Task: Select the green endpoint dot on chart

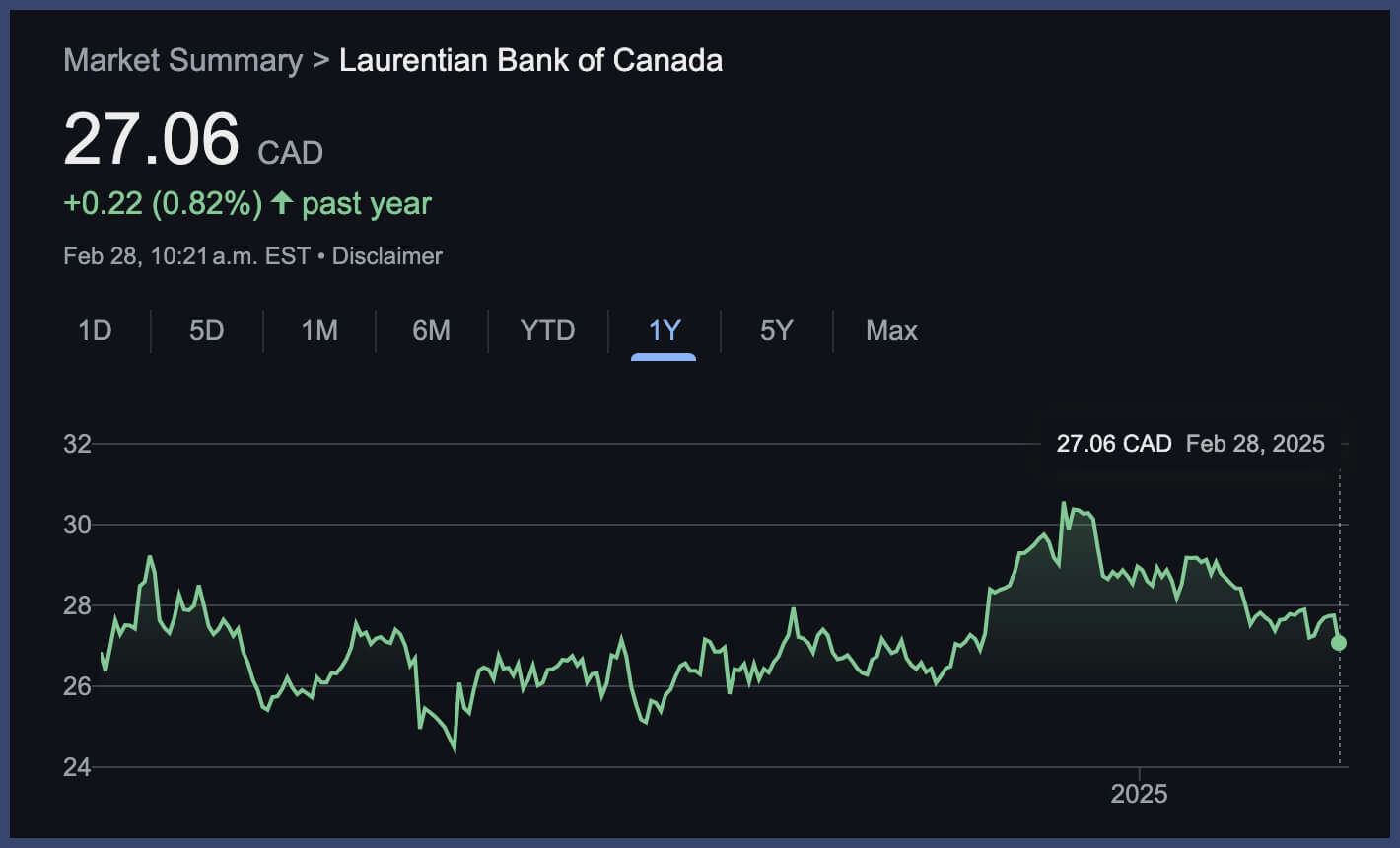Action: [x=1338, y=644]
